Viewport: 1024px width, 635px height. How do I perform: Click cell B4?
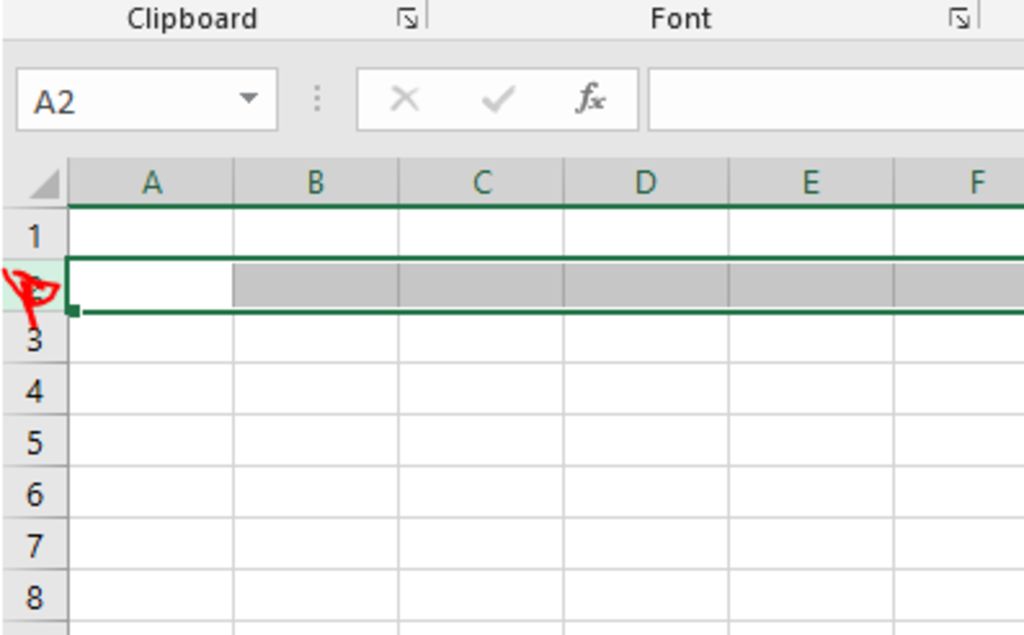[x=315, y=389]
